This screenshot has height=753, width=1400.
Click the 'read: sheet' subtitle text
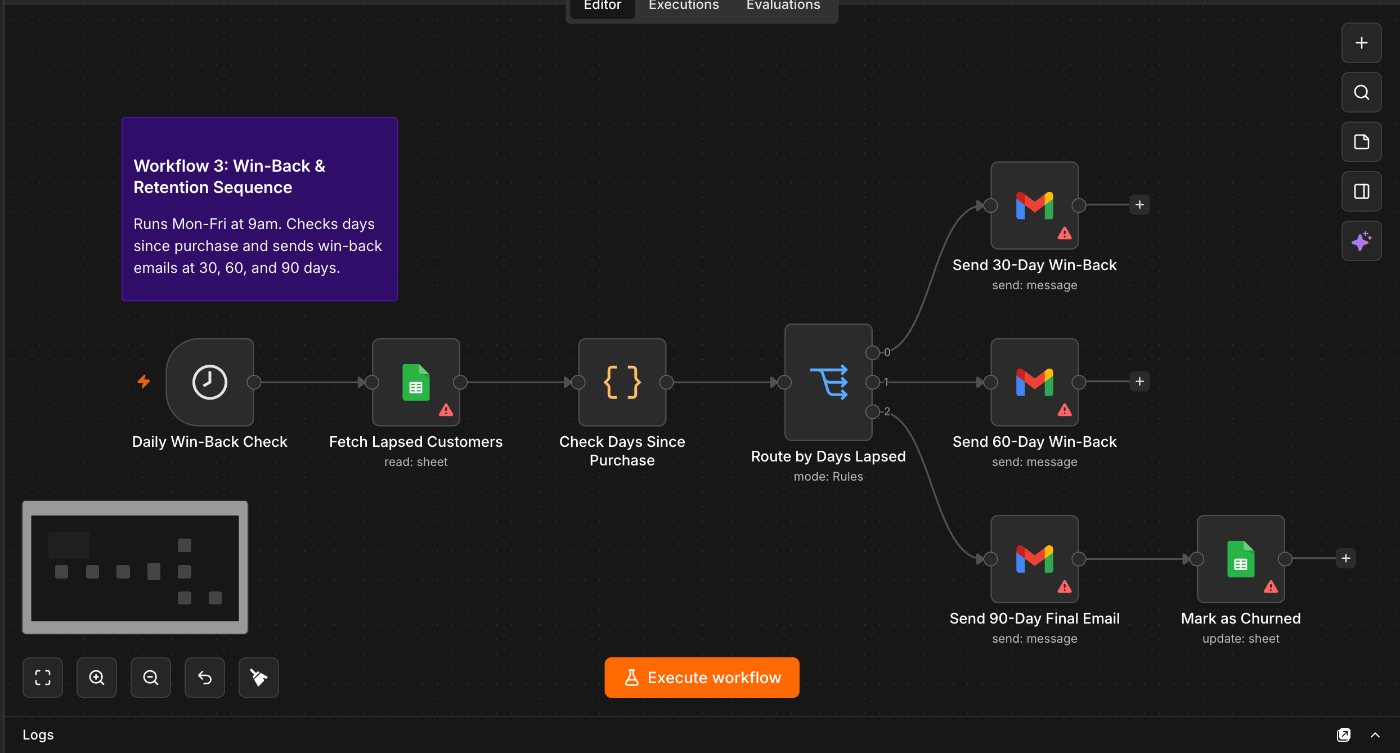click(416, 462)
